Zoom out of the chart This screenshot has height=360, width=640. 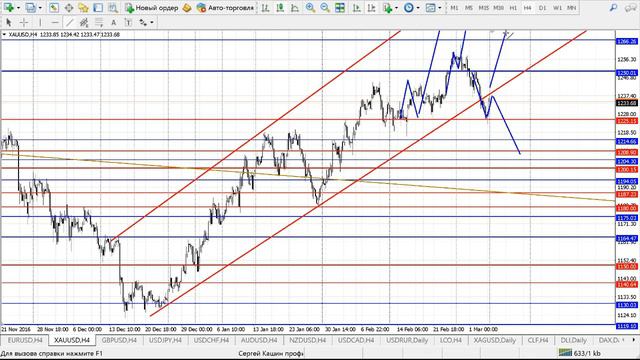pos(325,7)
